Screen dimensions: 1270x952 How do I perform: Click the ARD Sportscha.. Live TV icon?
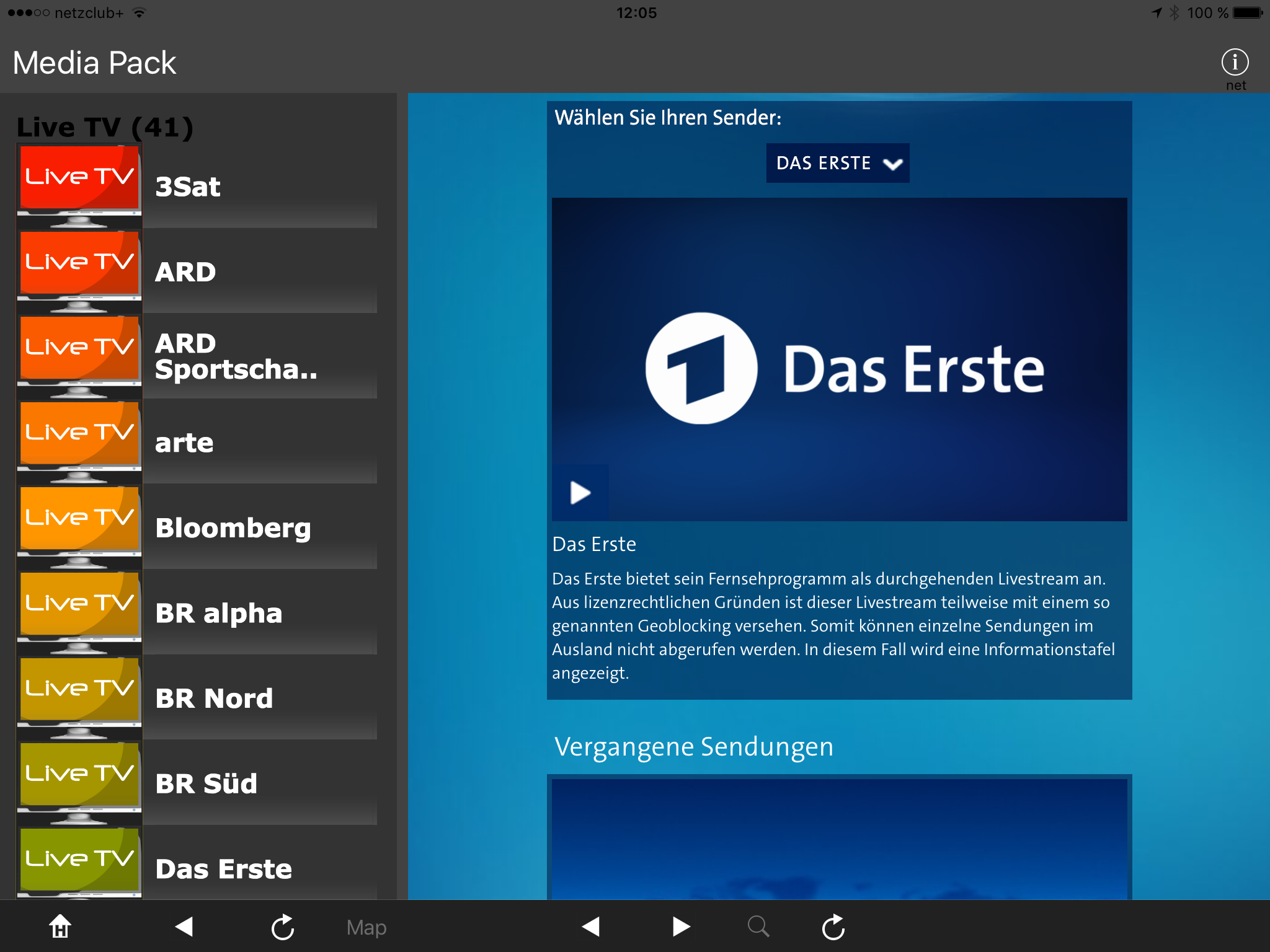79,356
